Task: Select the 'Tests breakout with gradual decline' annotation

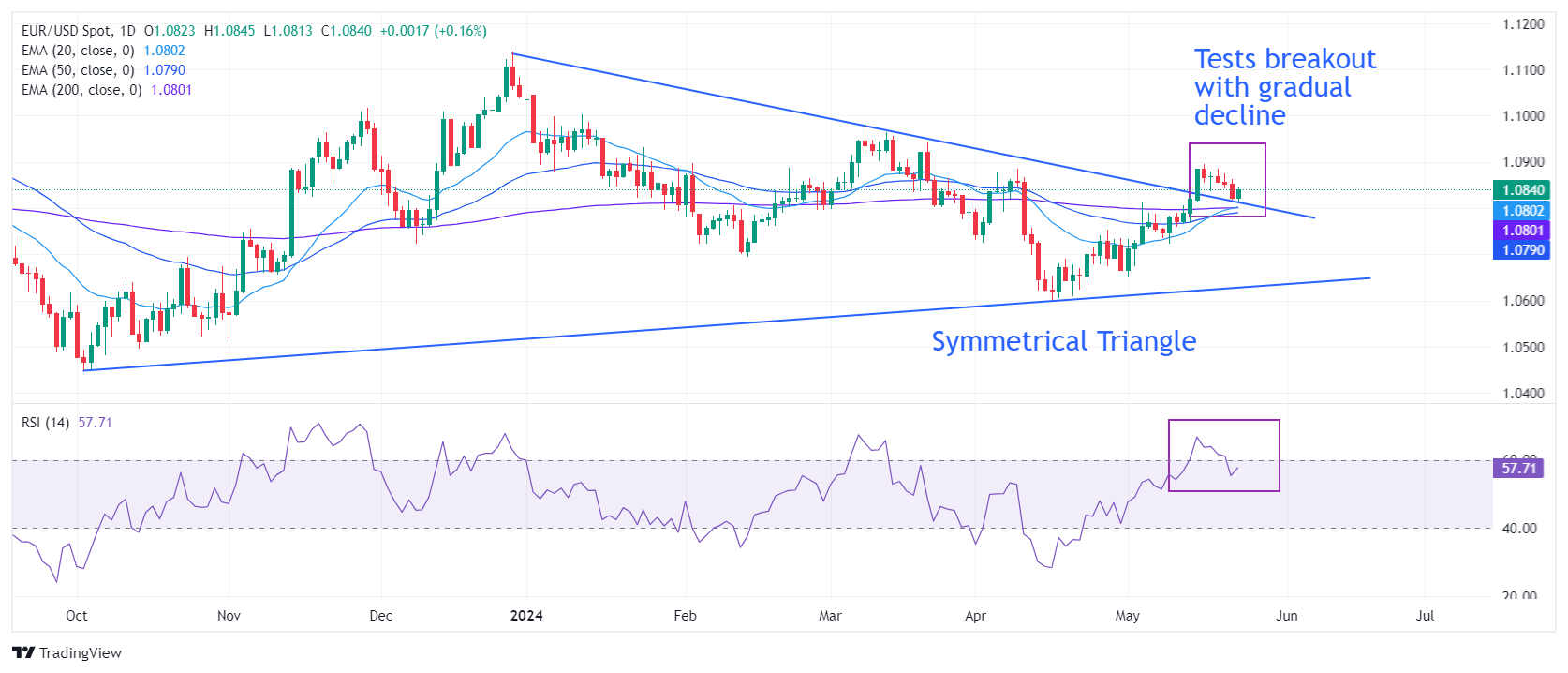Action: pos(1283,87)
